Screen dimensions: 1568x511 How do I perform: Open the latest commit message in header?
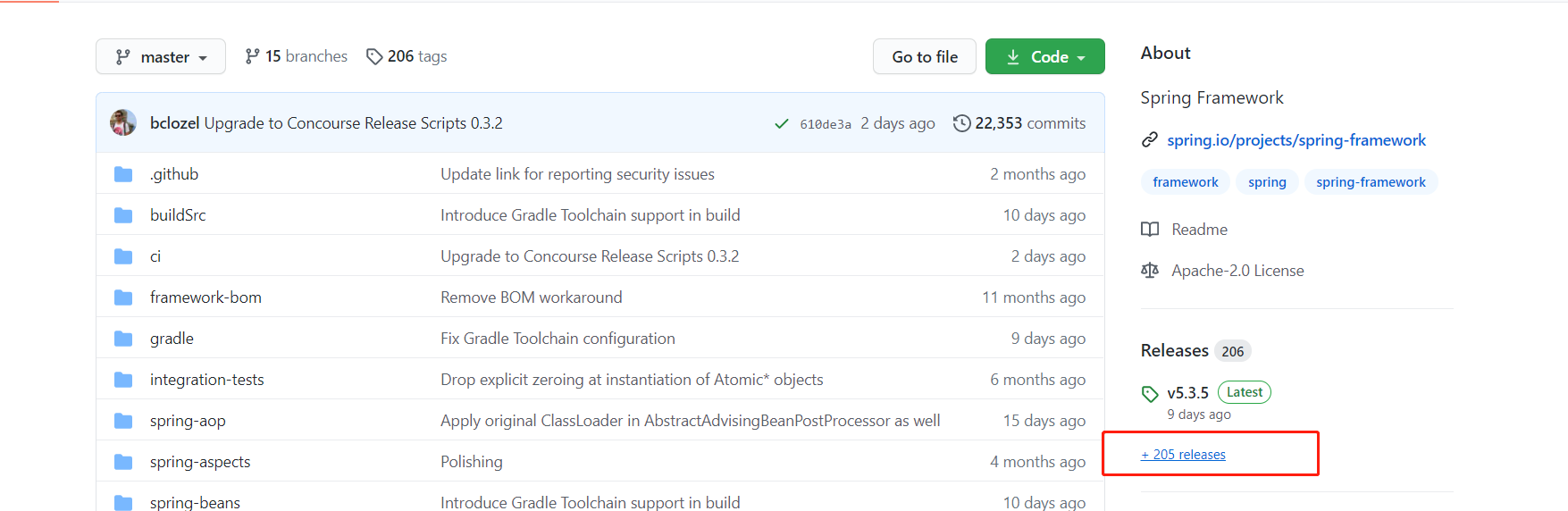pos(354,123)
